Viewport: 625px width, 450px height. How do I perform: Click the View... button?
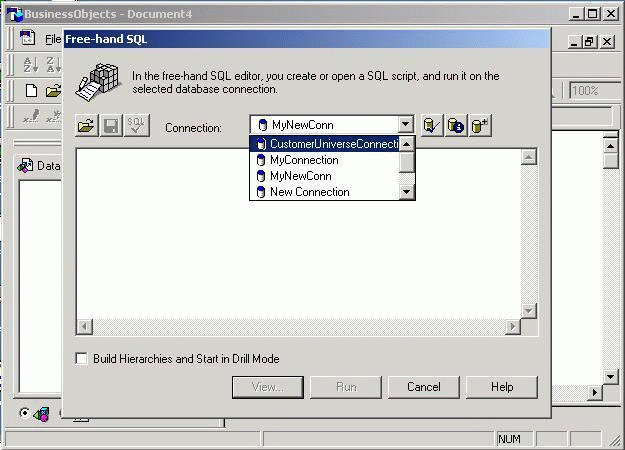coord(267,387)
